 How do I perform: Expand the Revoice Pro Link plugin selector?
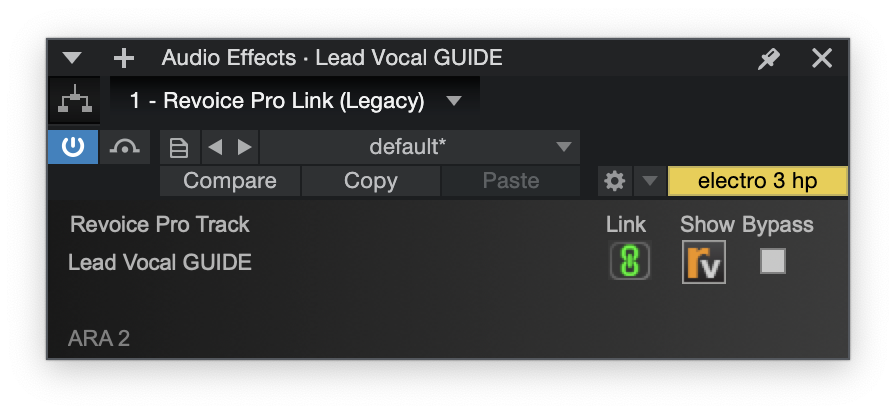[x=454, y=101]
